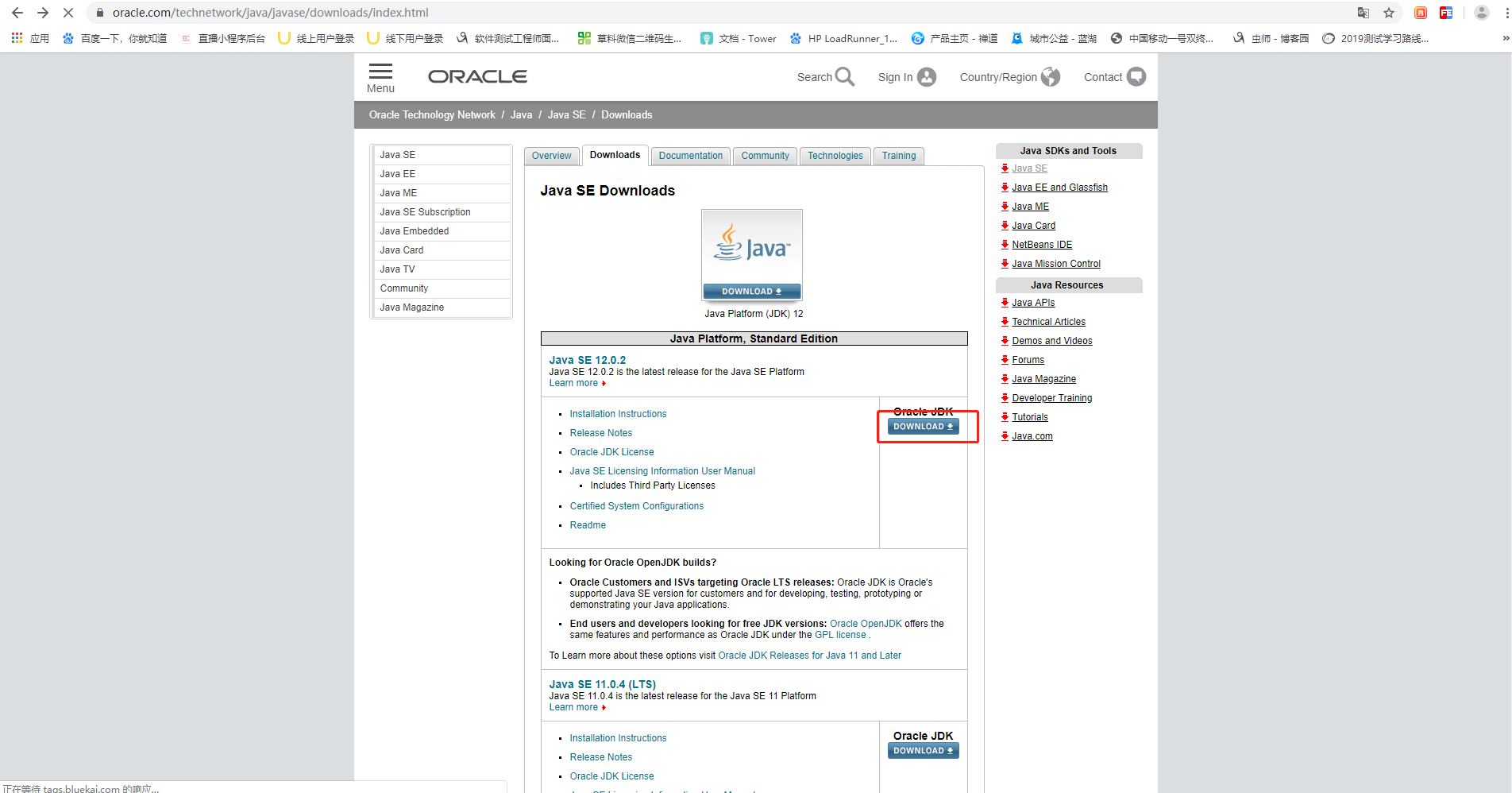Open the Chrome profile avatar icon

(1482, 13)
